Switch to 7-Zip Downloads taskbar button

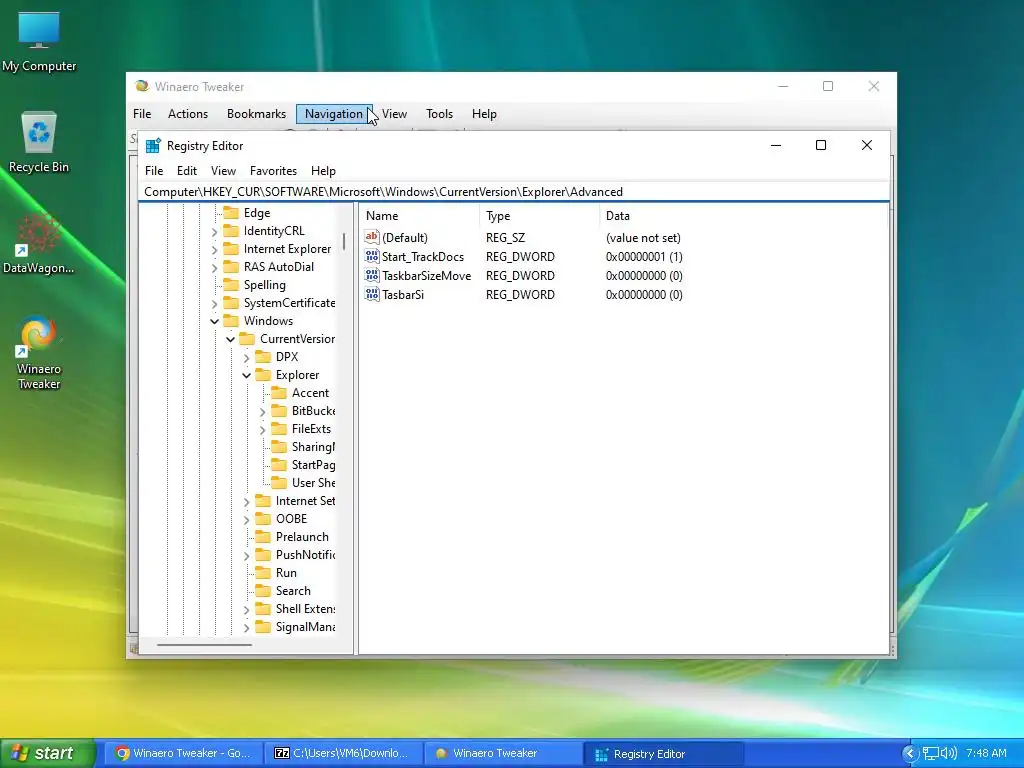tap(344, 753)
